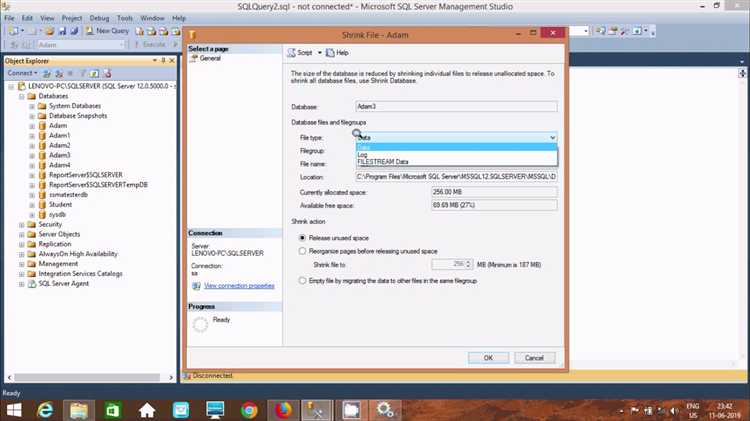Open the Object Explorer window position dropdown
This screenshot has width=750, height=421.
154,61
